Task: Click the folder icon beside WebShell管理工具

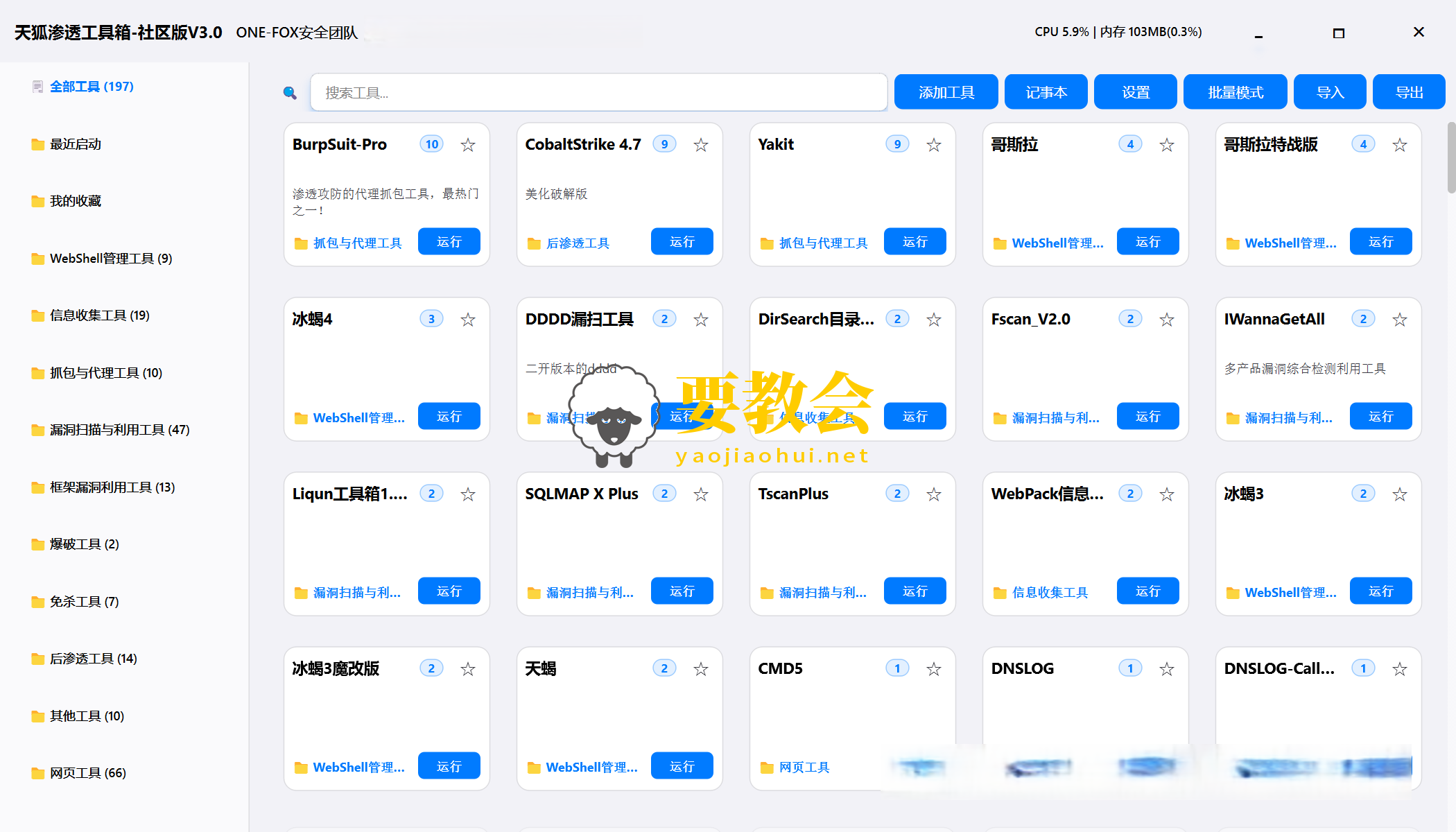Action: coord(38,258)
